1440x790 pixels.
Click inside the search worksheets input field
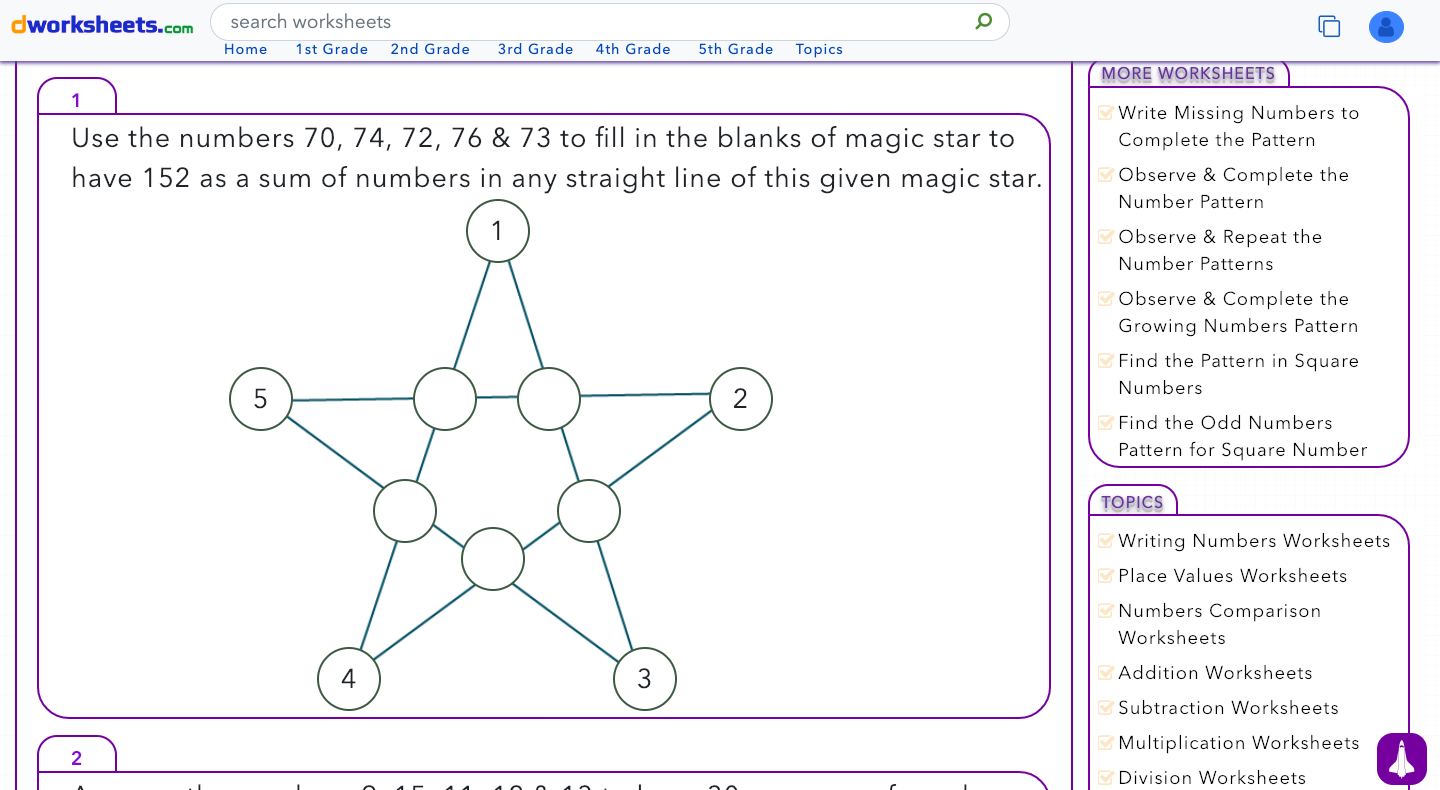[x=500, y=21]
